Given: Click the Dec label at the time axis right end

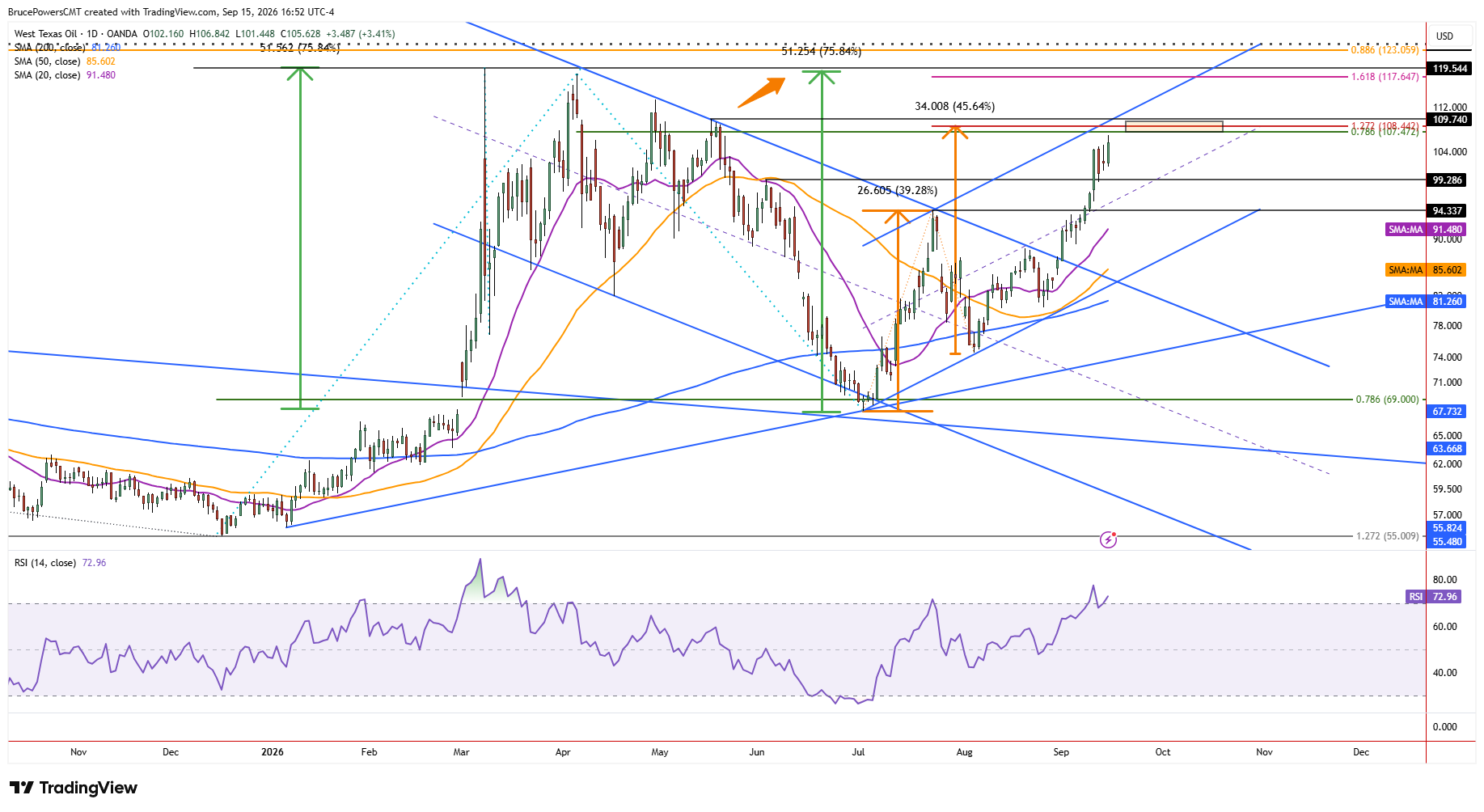Looking at the screenshot, I should click(1361, 752).
